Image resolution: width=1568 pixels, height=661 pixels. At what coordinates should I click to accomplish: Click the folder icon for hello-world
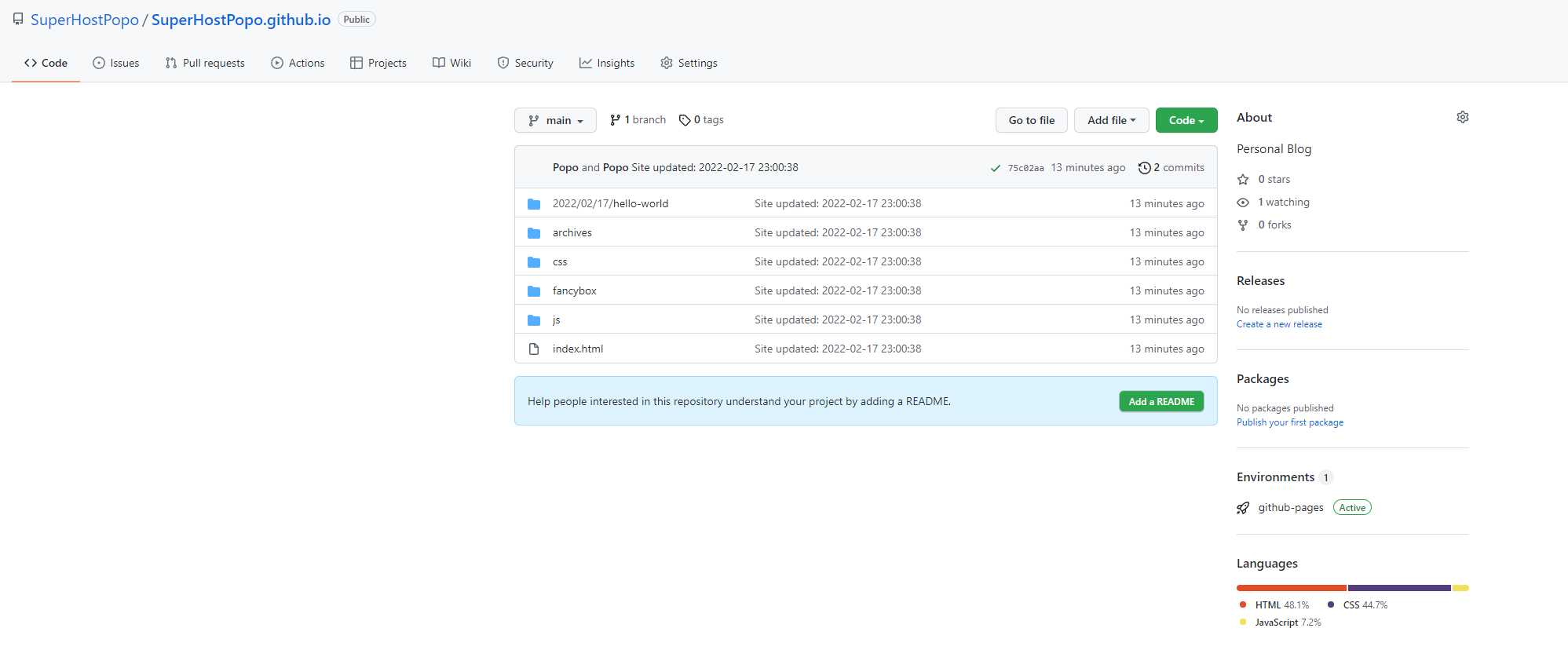point(534,204)
